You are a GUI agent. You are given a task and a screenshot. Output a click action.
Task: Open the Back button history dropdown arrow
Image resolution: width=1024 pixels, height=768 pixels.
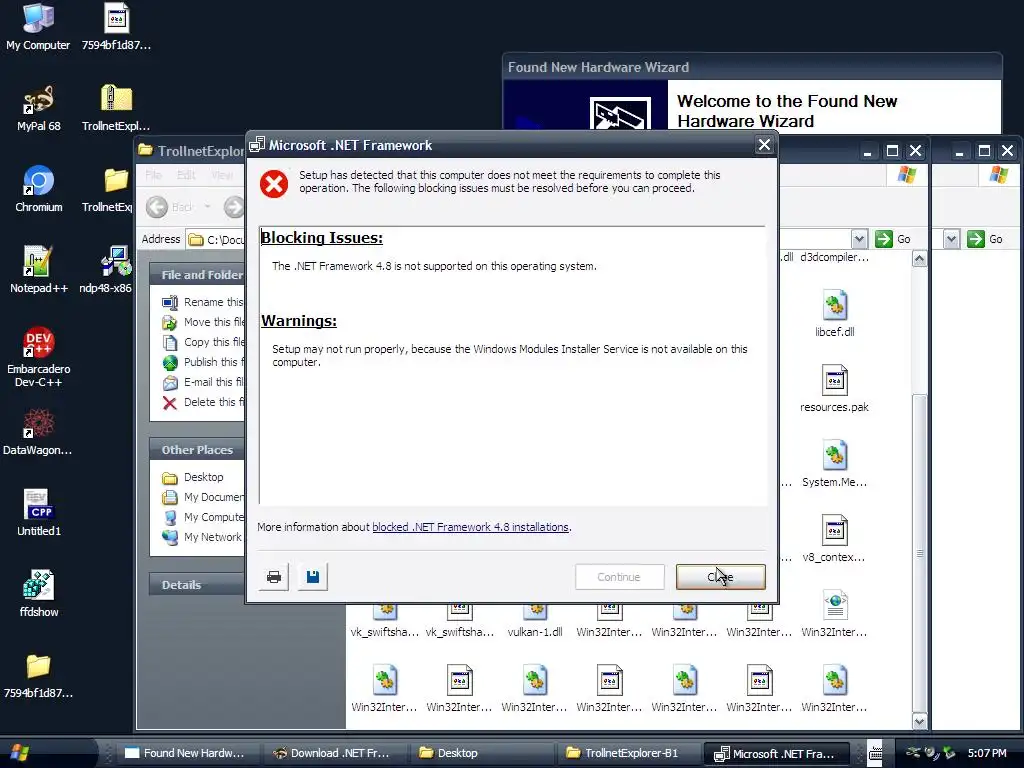[208, 207]
